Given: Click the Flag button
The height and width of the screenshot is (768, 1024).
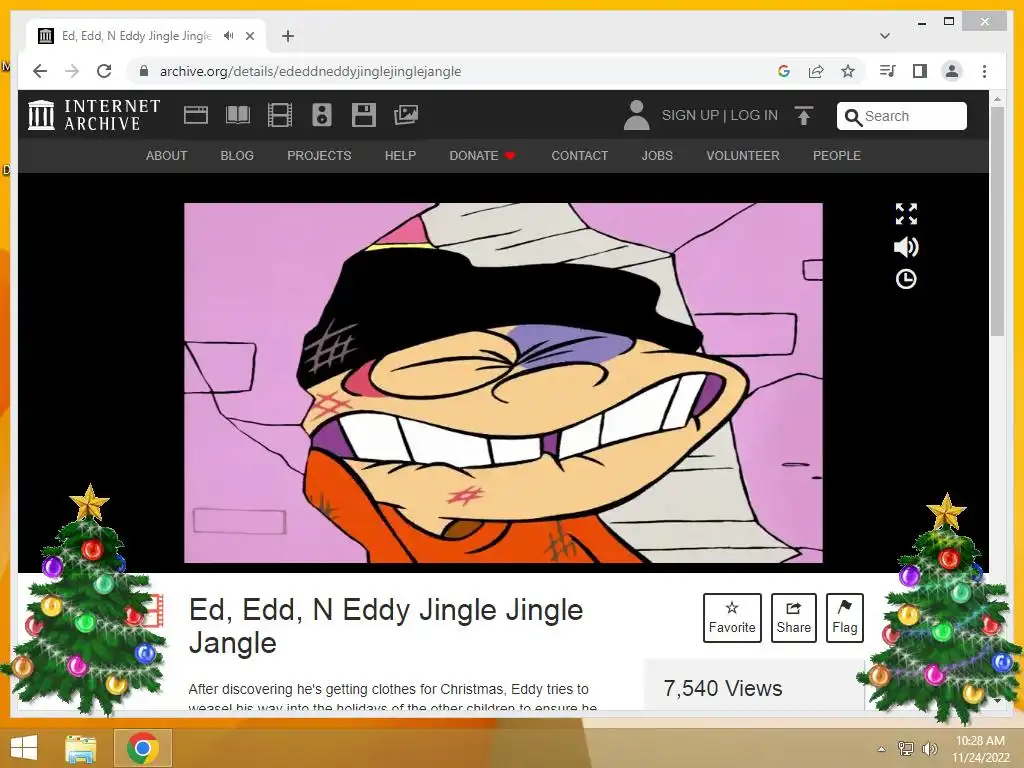Looking at the screenshot, I should tap(844, 618).
